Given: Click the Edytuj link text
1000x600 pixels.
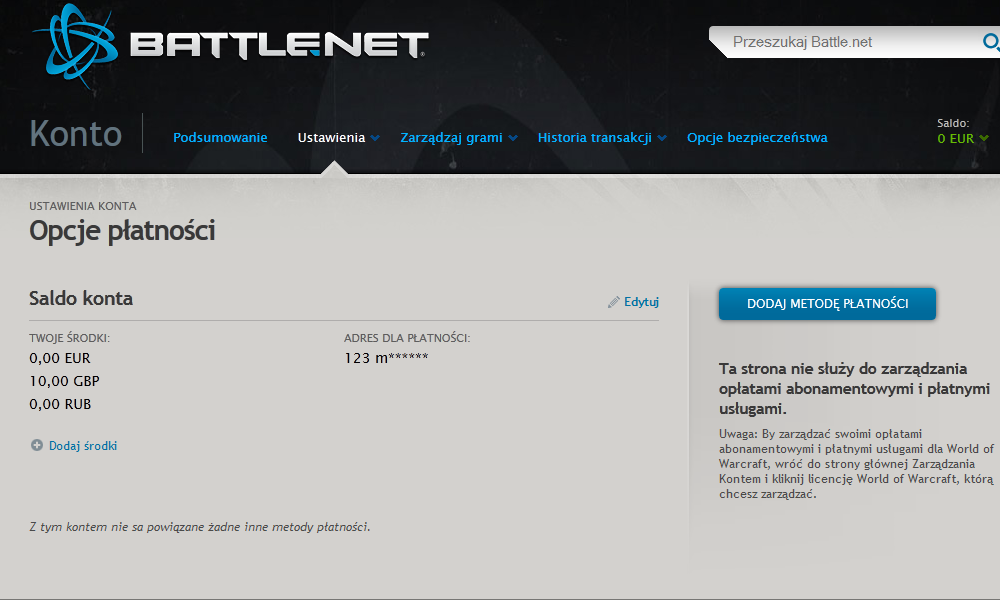Looking at the screenshot, I should tap(641, 302).
